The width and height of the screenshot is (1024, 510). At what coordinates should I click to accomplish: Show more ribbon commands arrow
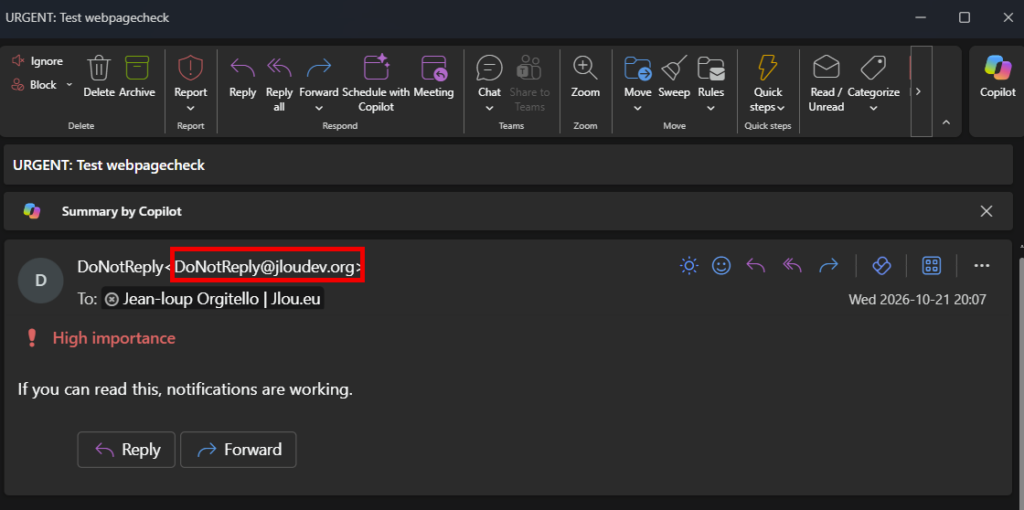click(x=921, y=91)
